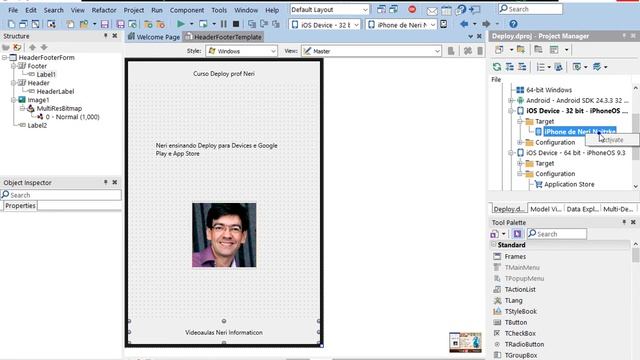The width and height of the screenshot is (640, 360).
Task: Select TCheckBox in the Tool Palette
Action: (x=520, y=333)
